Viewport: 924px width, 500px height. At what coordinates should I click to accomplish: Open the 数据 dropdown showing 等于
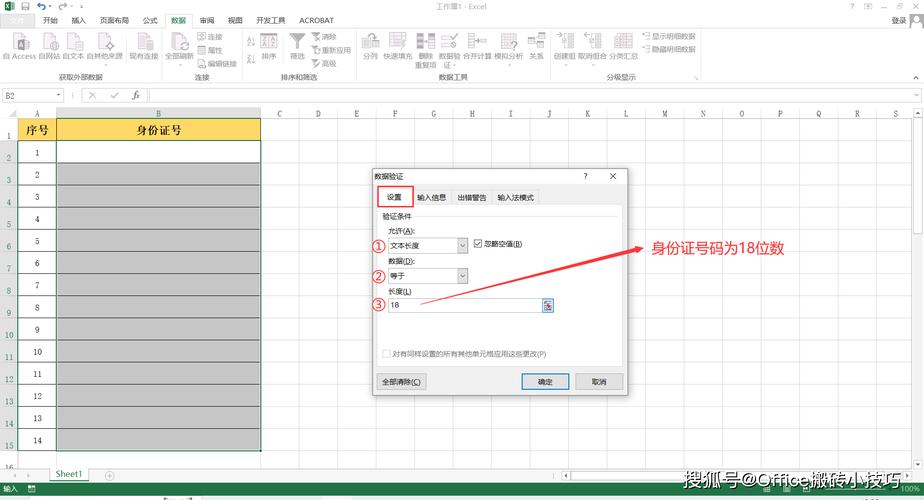click(x=462, y=276)
